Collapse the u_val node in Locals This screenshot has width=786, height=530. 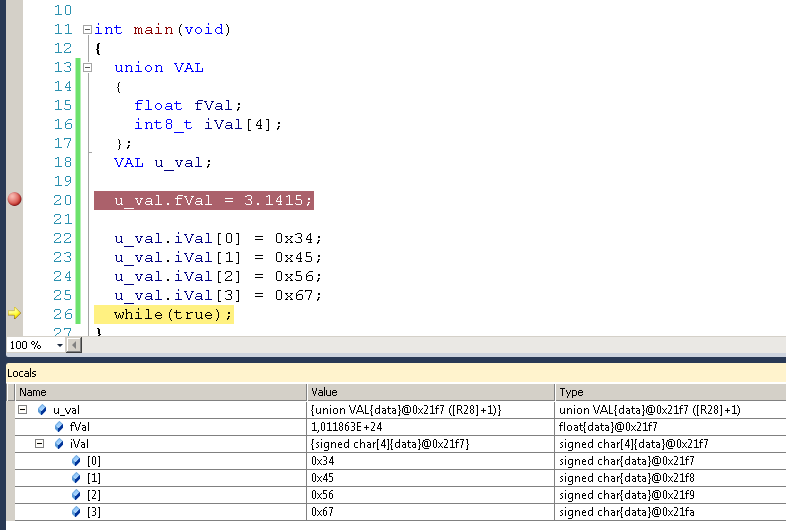pos(23,410)
